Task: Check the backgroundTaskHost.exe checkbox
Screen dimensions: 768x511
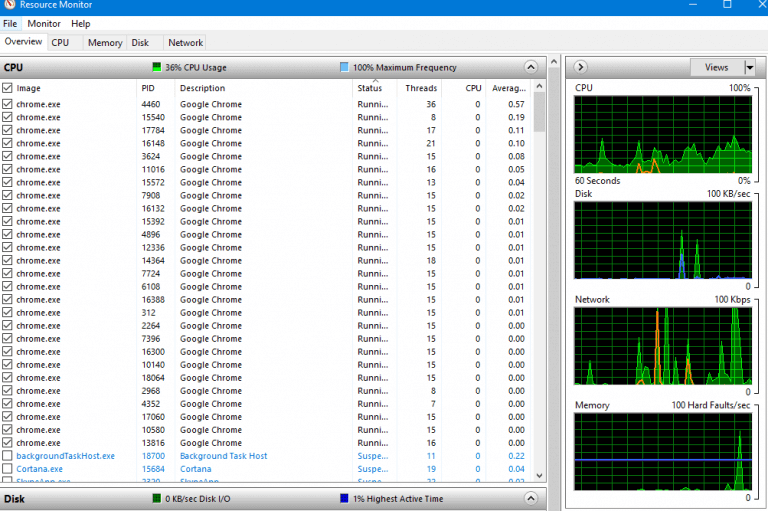Action: tap(7, 456)
